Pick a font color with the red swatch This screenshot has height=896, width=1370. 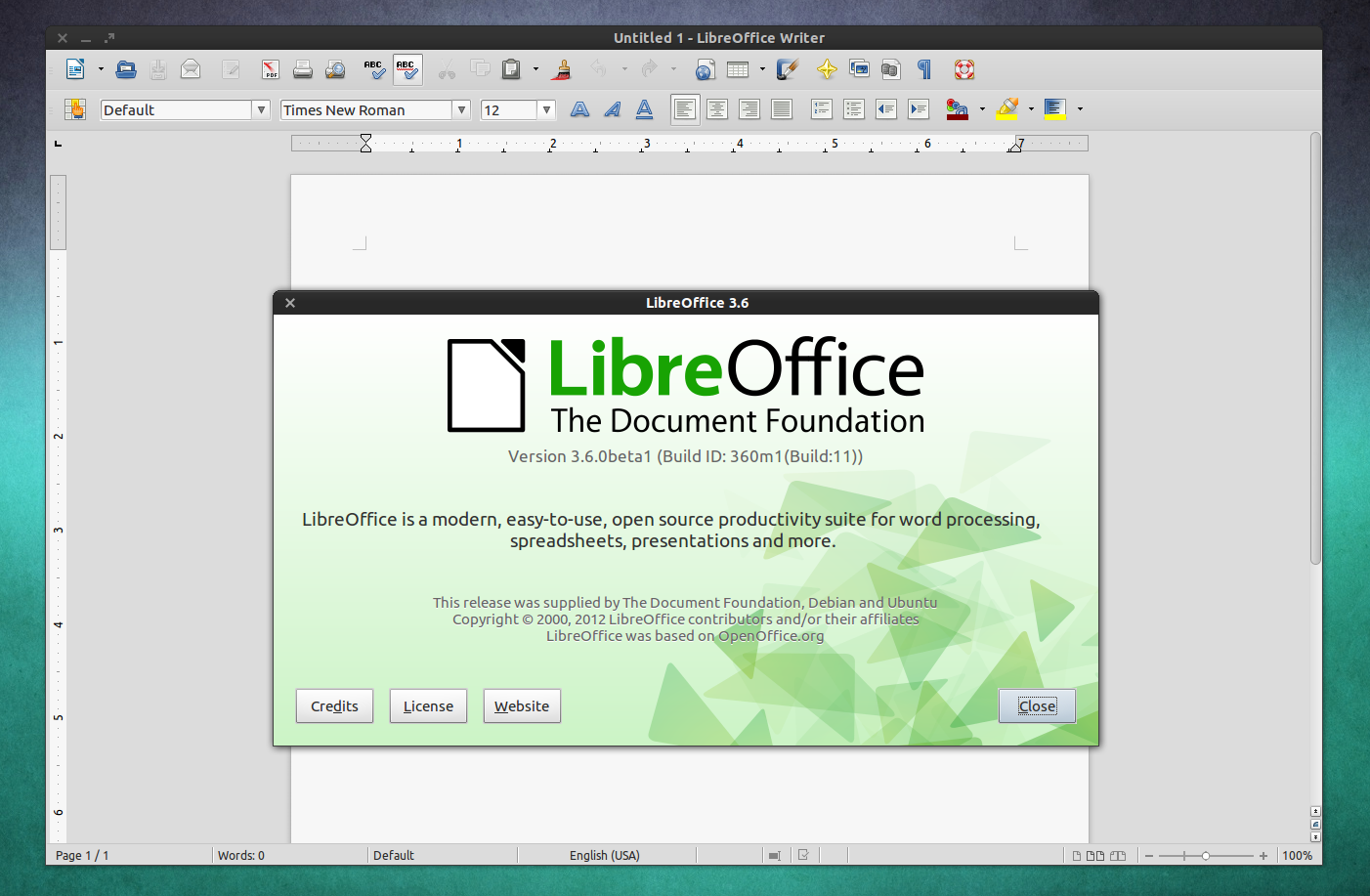(x=958, y=109)
